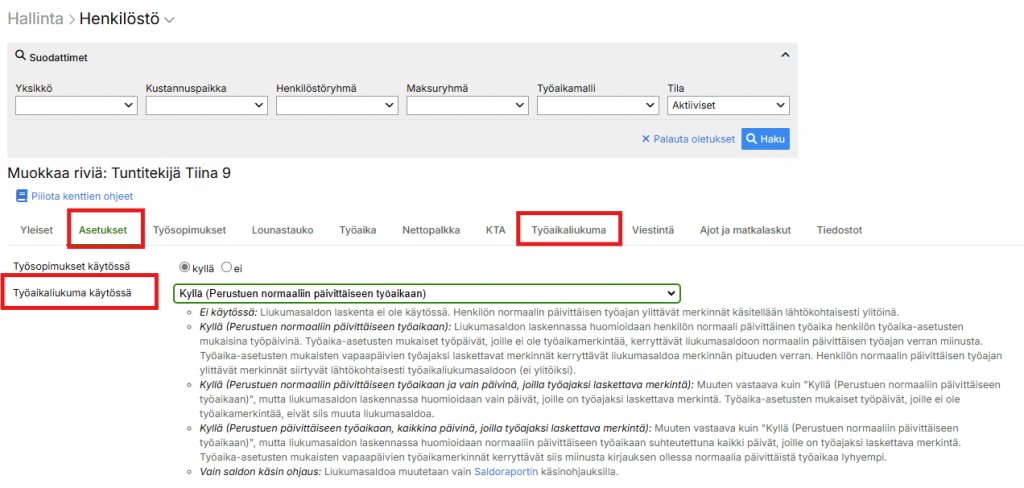The height and width of the screenshot is (488, 1024).
Task: Go to the Yleiset tab
Action: coord(37,230)
